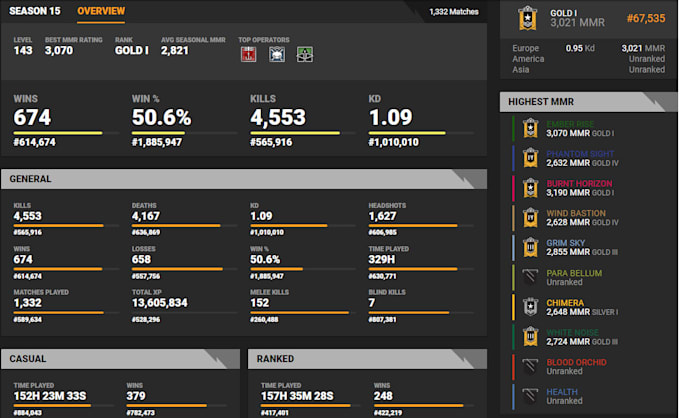Open the Blood Orchid season link

tap(576, 362)
